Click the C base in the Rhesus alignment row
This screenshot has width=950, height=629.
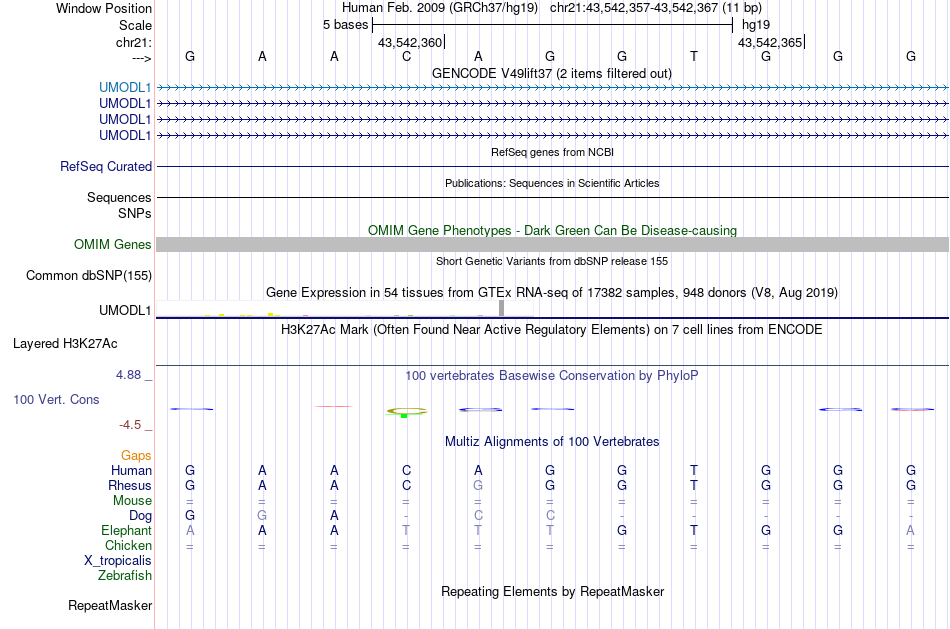click(x=407, y=485)
